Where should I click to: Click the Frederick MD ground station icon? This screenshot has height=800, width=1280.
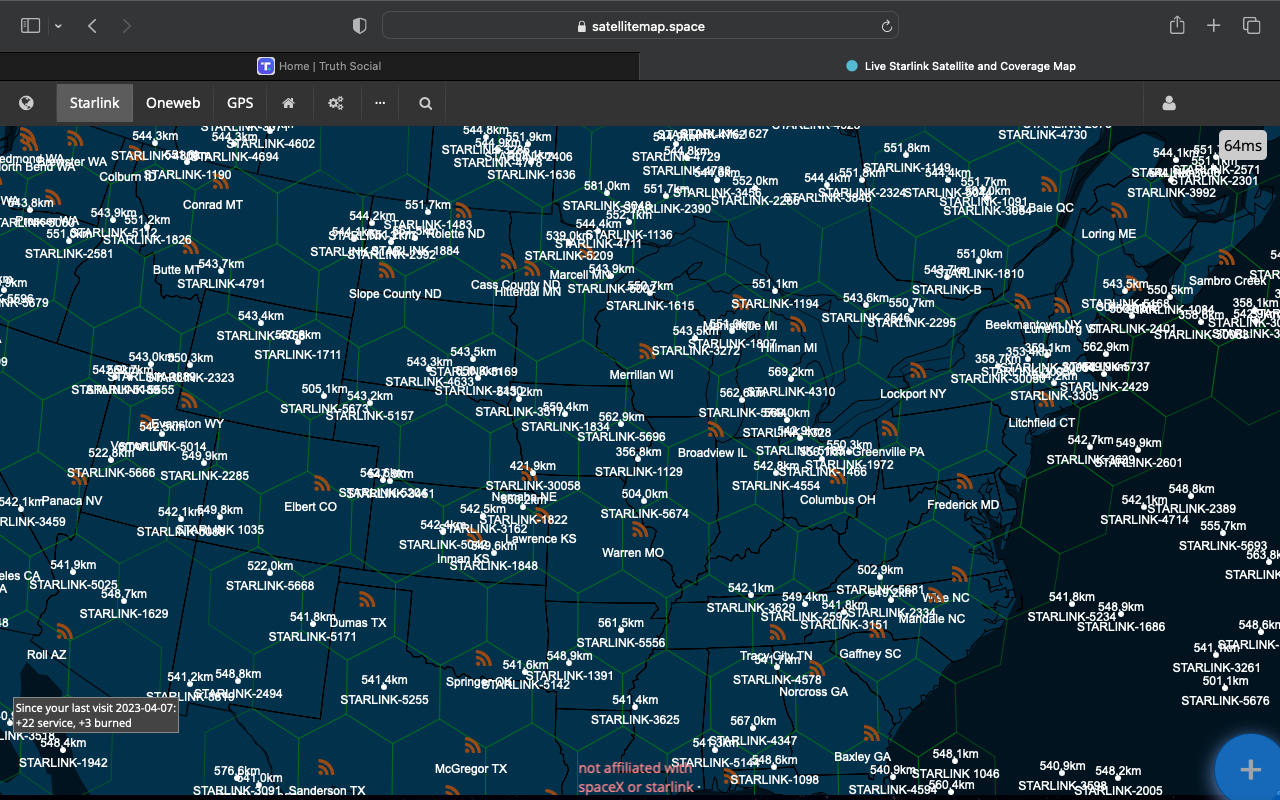tap(964, 482)
